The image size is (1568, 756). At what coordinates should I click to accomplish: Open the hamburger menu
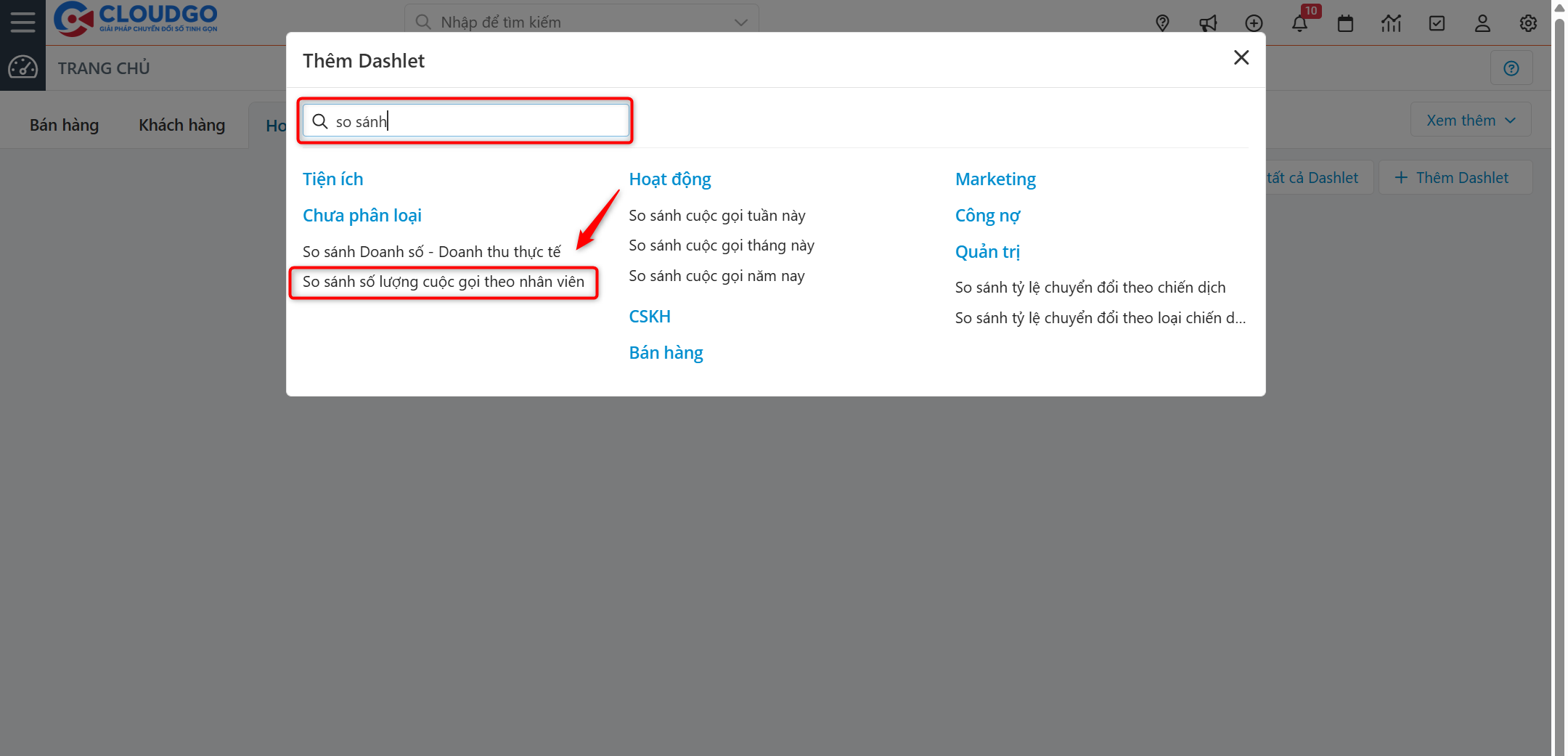[x=23, y=21]
